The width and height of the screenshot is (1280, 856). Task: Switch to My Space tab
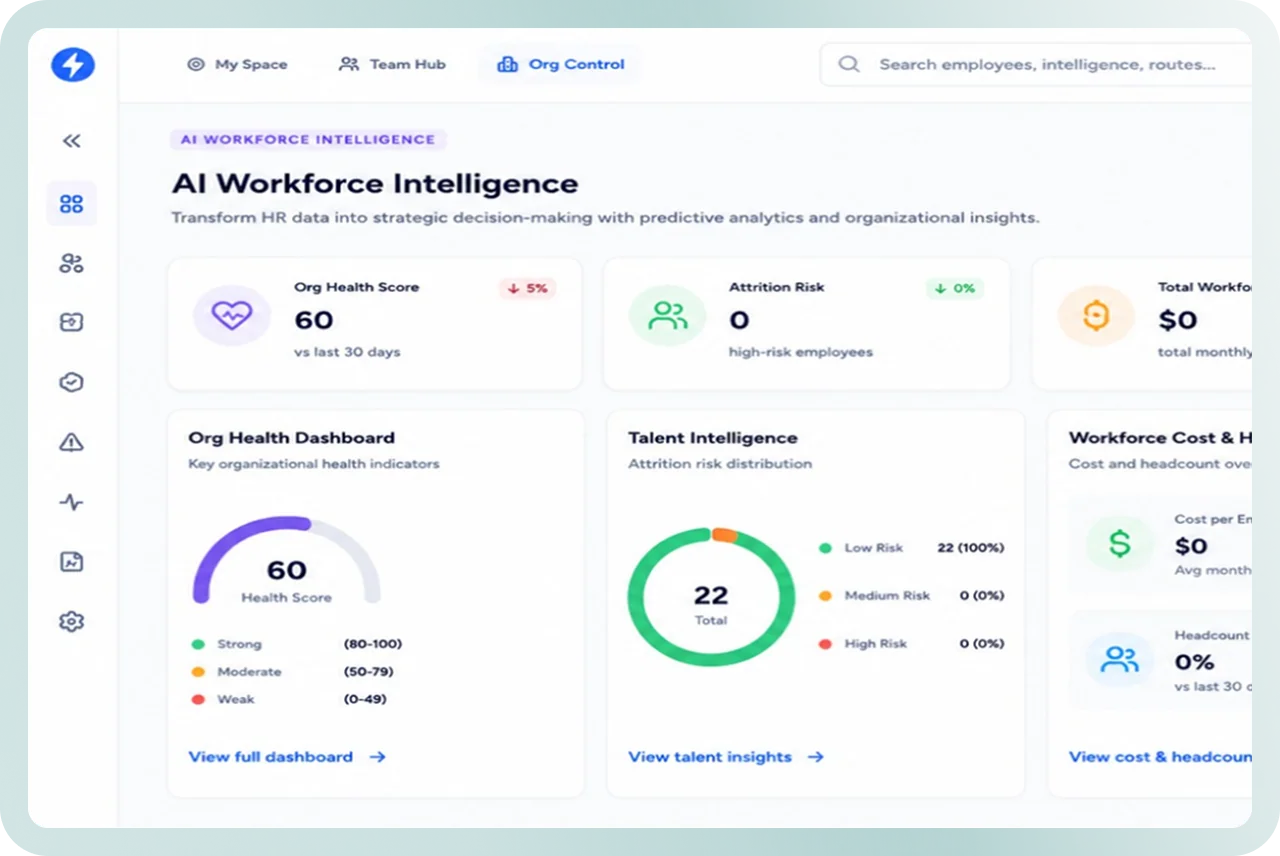point(237,64)
